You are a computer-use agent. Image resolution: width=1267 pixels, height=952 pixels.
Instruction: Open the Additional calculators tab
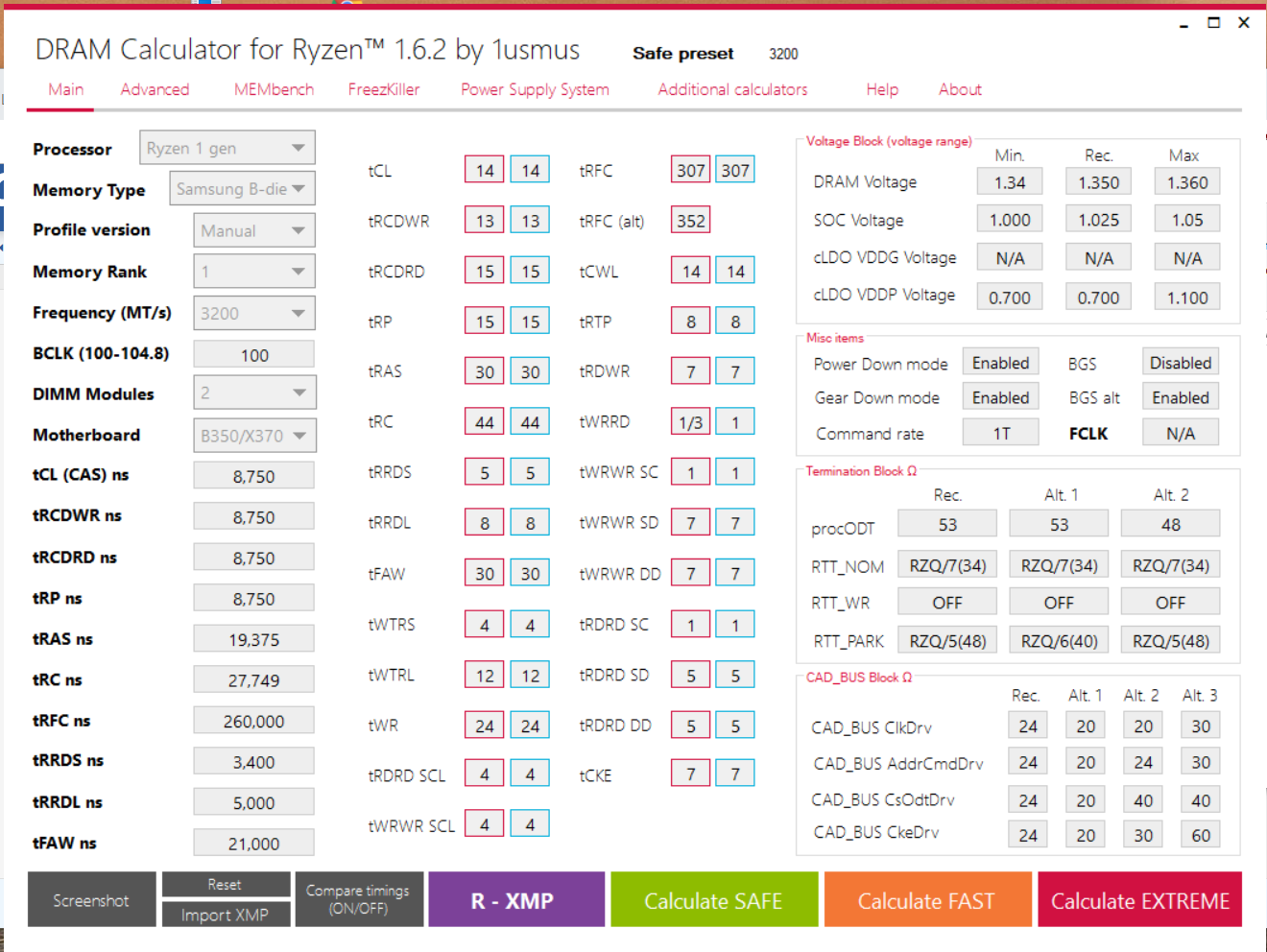point(732,89)
